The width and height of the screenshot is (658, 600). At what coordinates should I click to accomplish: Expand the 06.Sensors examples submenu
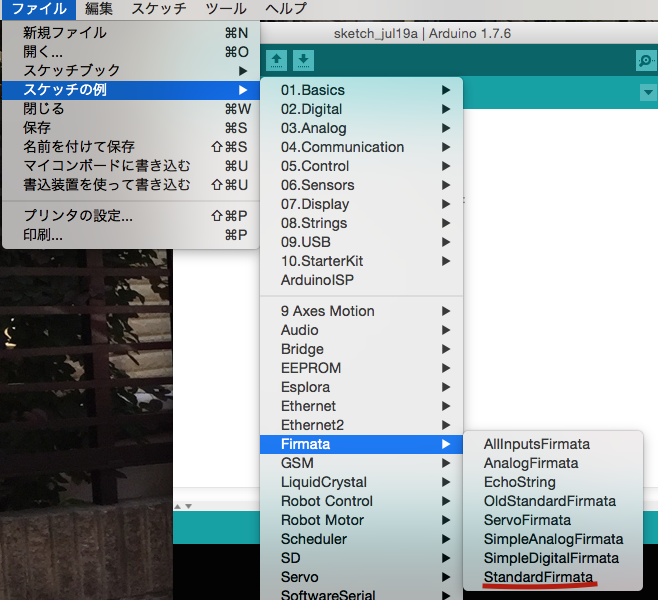(x=361, y=185)
